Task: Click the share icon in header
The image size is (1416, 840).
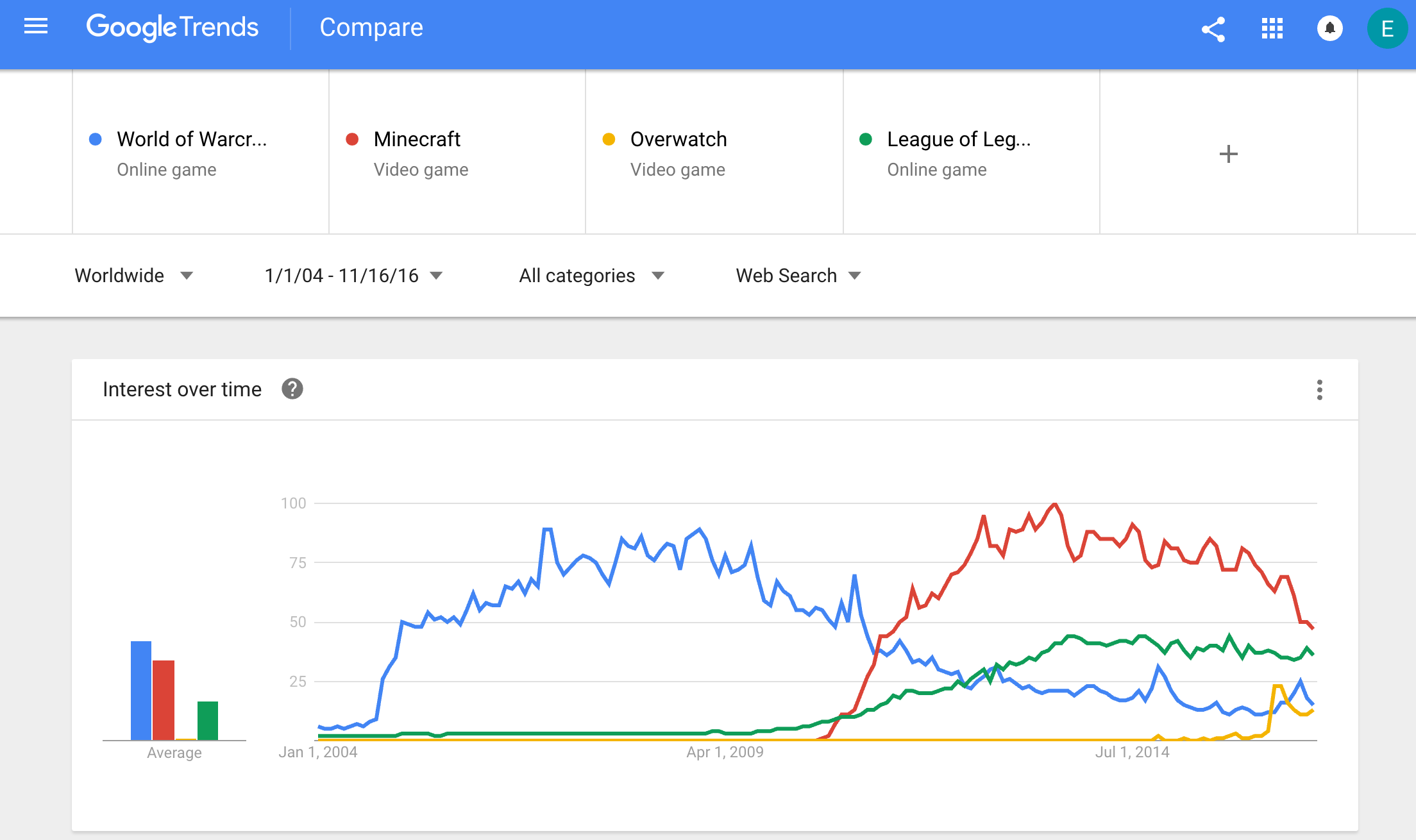Action: point(1213,29)
